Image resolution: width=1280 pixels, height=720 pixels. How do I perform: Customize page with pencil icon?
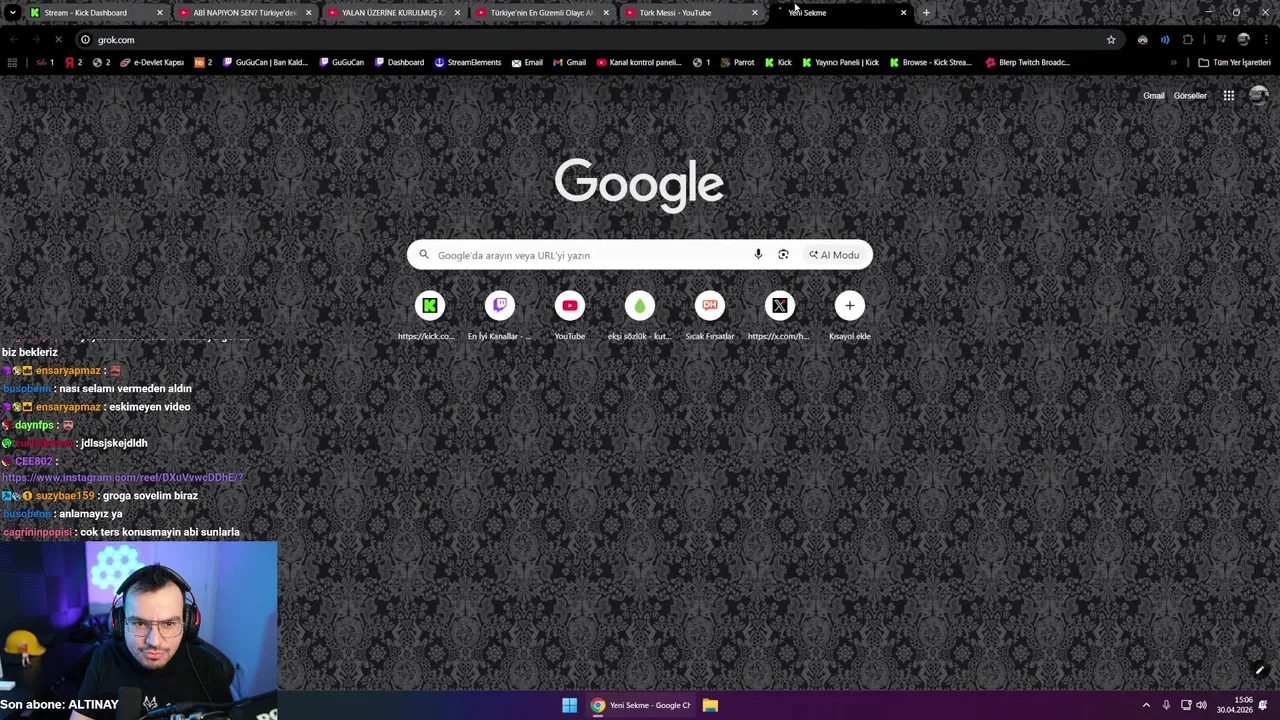tap(1259, 670)
